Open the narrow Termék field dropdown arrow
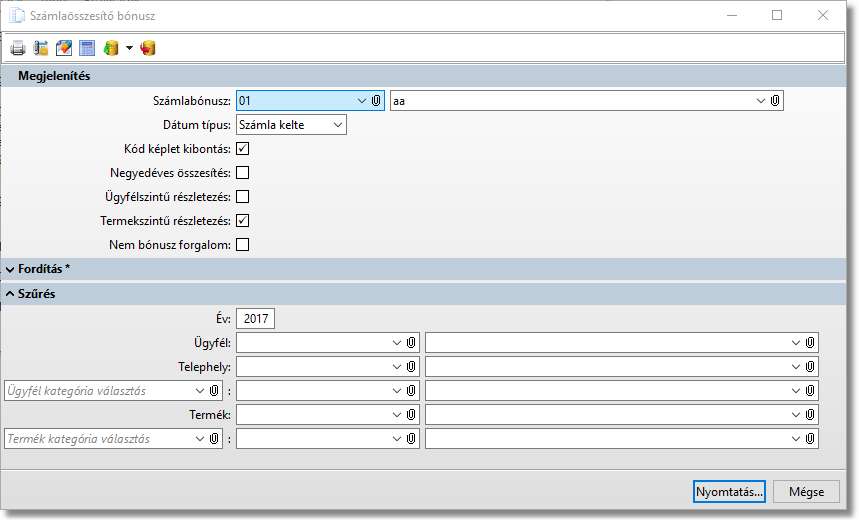Screen dimensions: 859x522 pyautogui.click(x=397, y=415)
